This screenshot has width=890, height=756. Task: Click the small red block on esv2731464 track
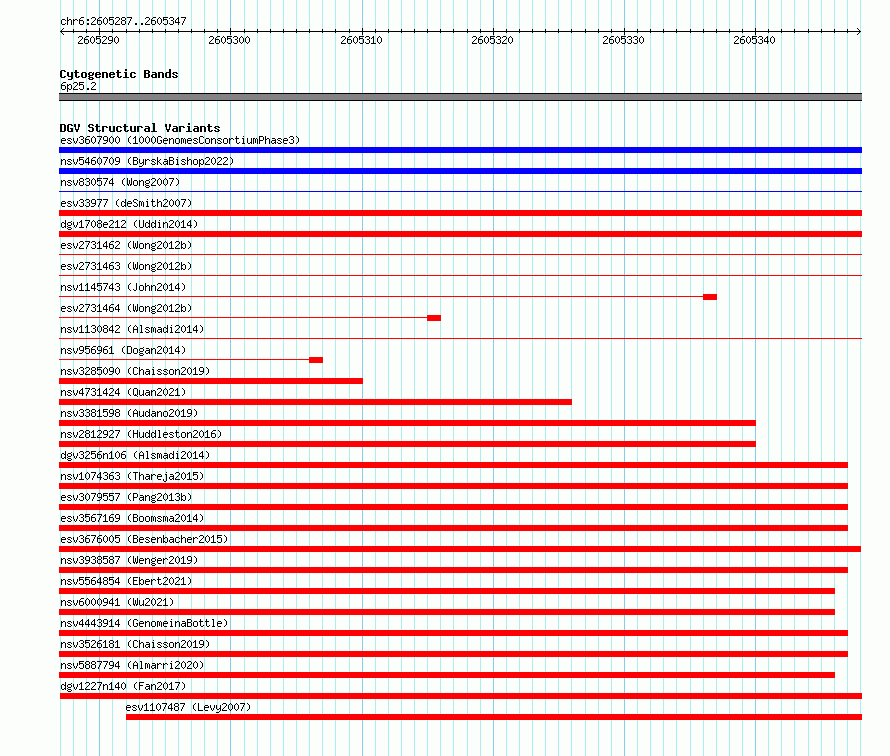(434, 318)
